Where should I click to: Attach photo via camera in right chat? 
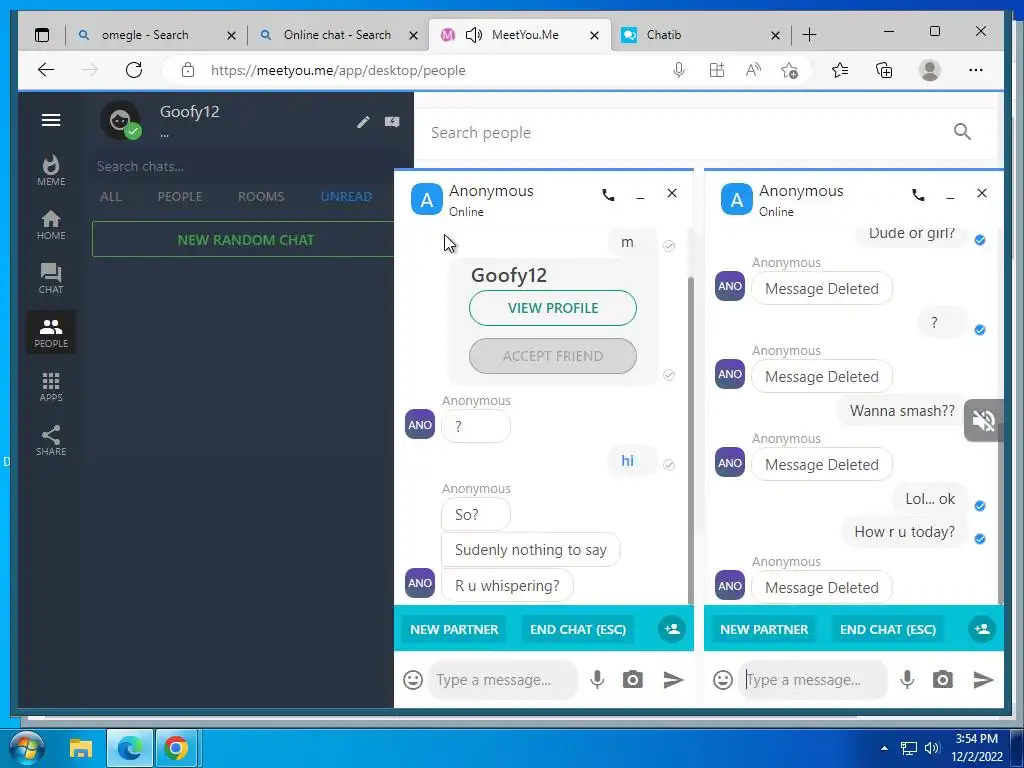point(942,680)
